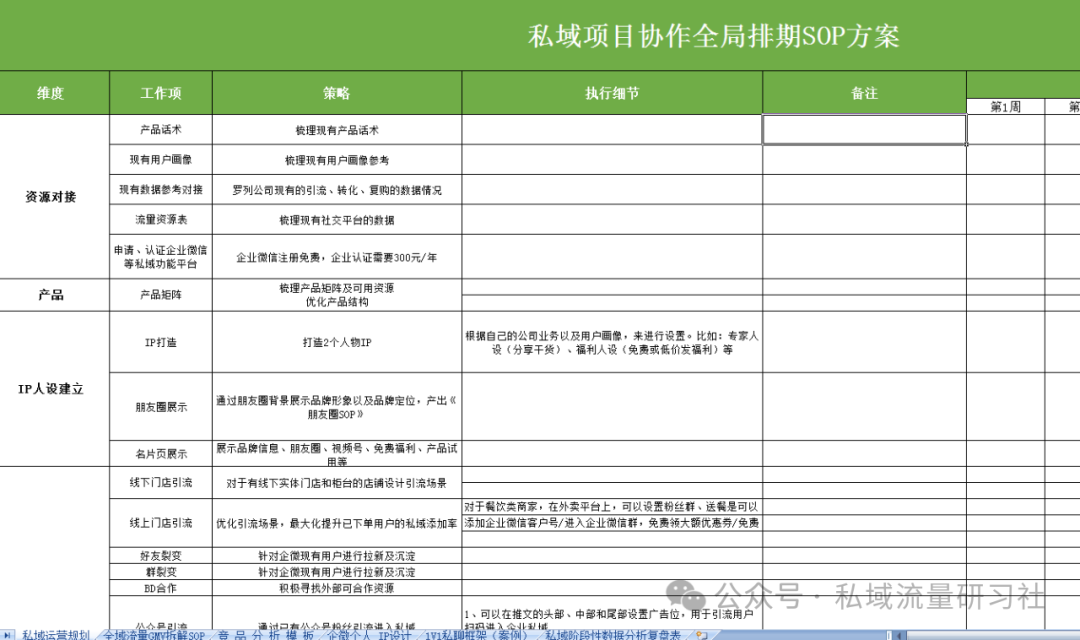Click the 通过朋友圈背景展示品牌形象 strategy cell
The width and height of the screenshot is (1080, 640).
coord(337,407)
